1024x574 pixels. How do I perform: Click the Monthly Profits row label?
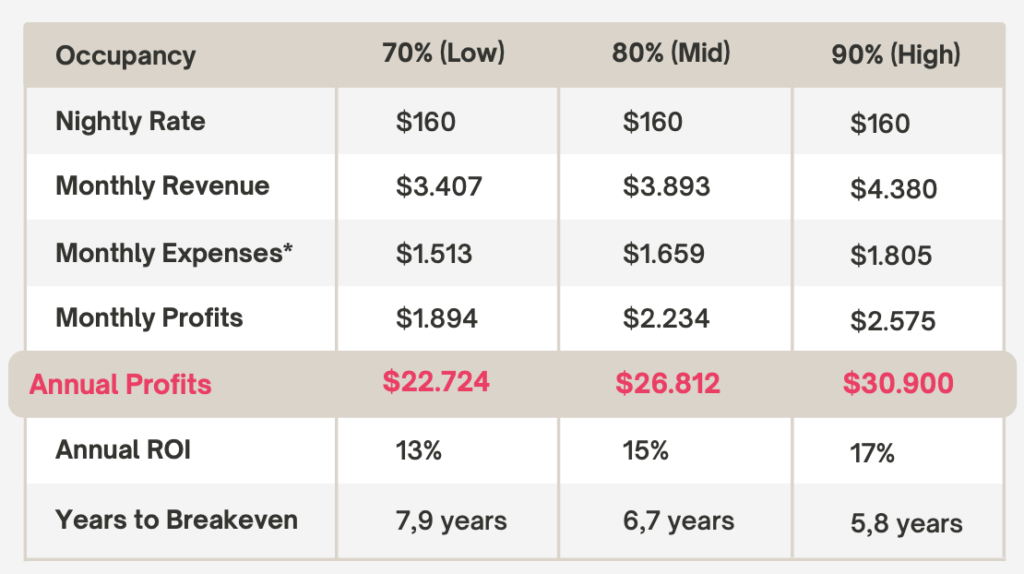point(149,318)
